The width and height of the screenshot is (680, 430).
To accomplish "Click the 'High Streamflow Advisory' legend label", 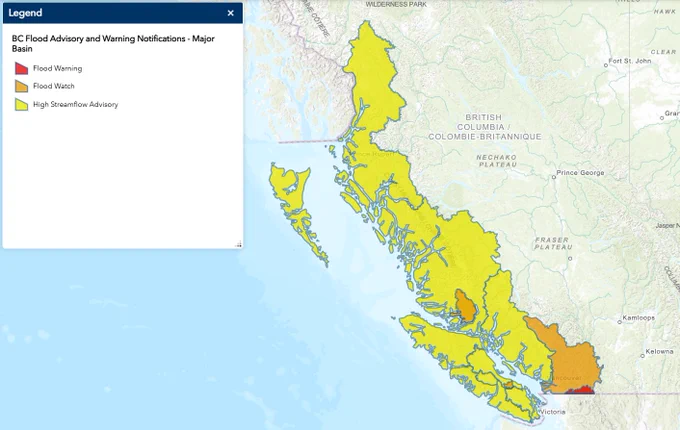I will click(75, 104).
